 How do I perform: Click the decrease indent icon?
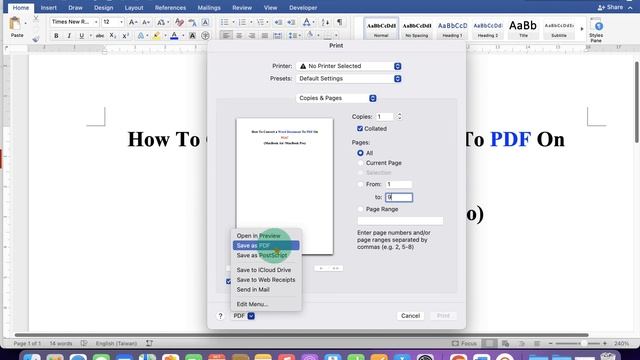click(x=278, y=22)
